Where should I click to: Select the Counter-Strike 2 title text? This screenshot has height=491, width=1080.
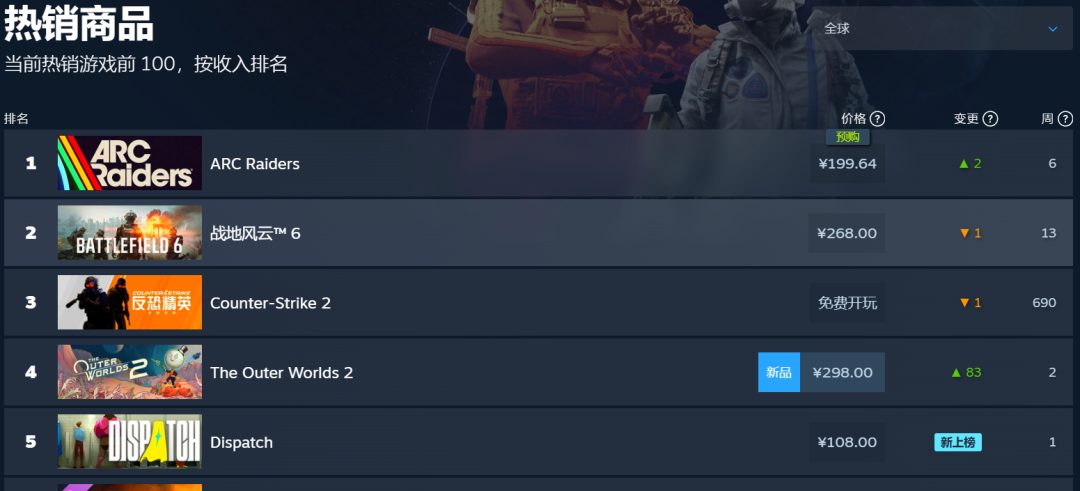[x=270, y=303]
